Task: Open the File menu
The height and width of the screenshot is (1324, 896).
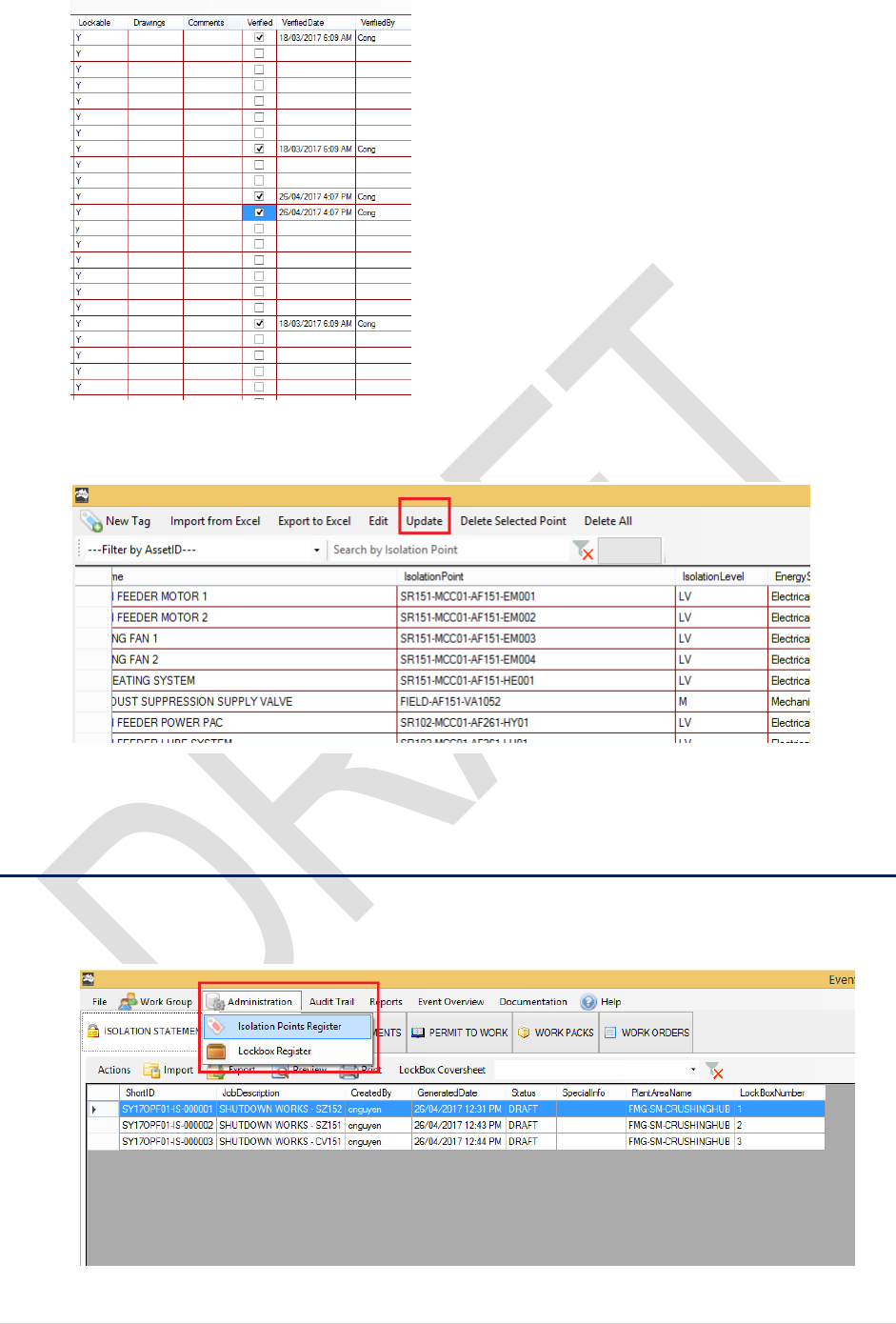Action: (99, 1001)
